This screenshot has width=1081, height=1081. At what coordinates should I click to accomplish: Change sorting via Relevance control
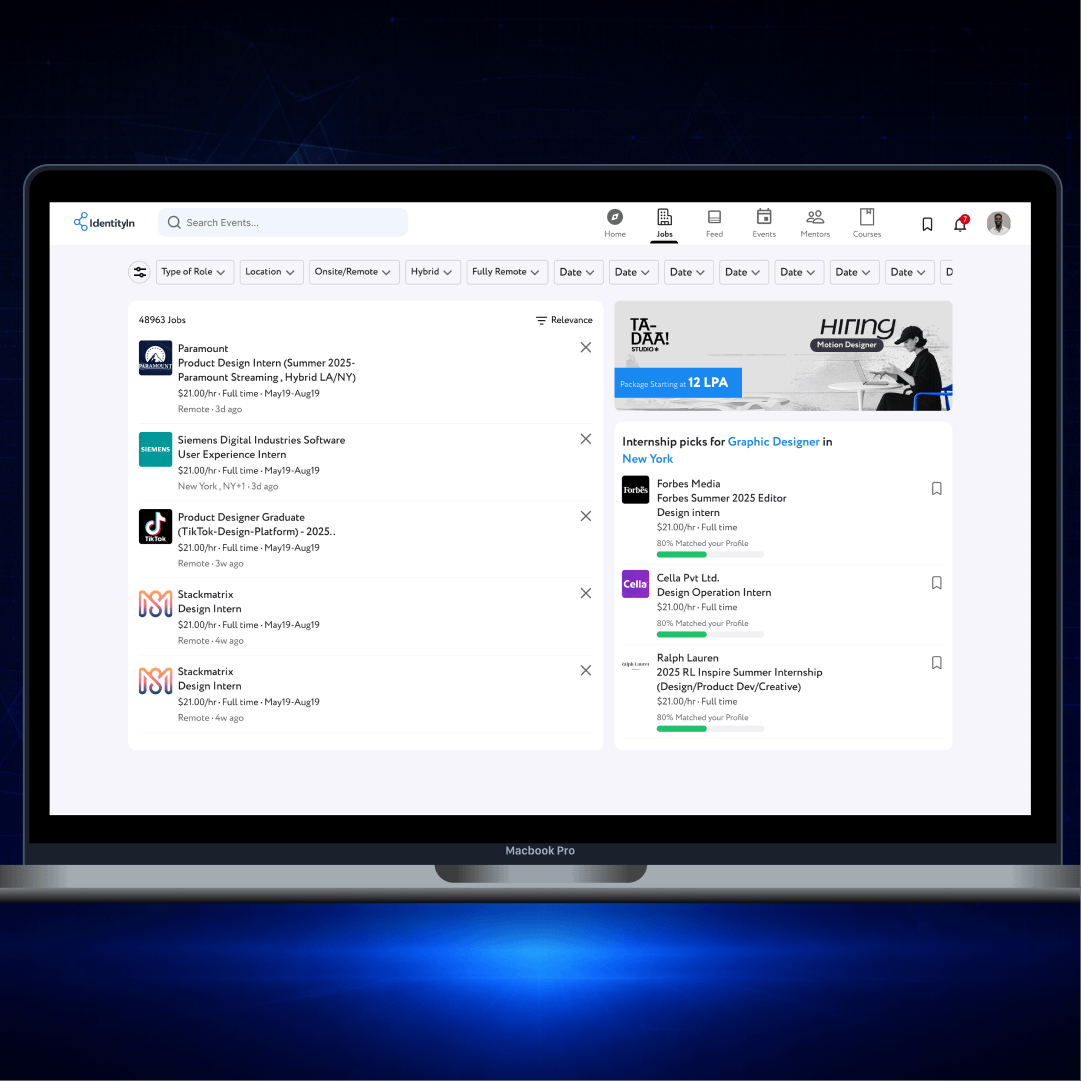(564, 321)
